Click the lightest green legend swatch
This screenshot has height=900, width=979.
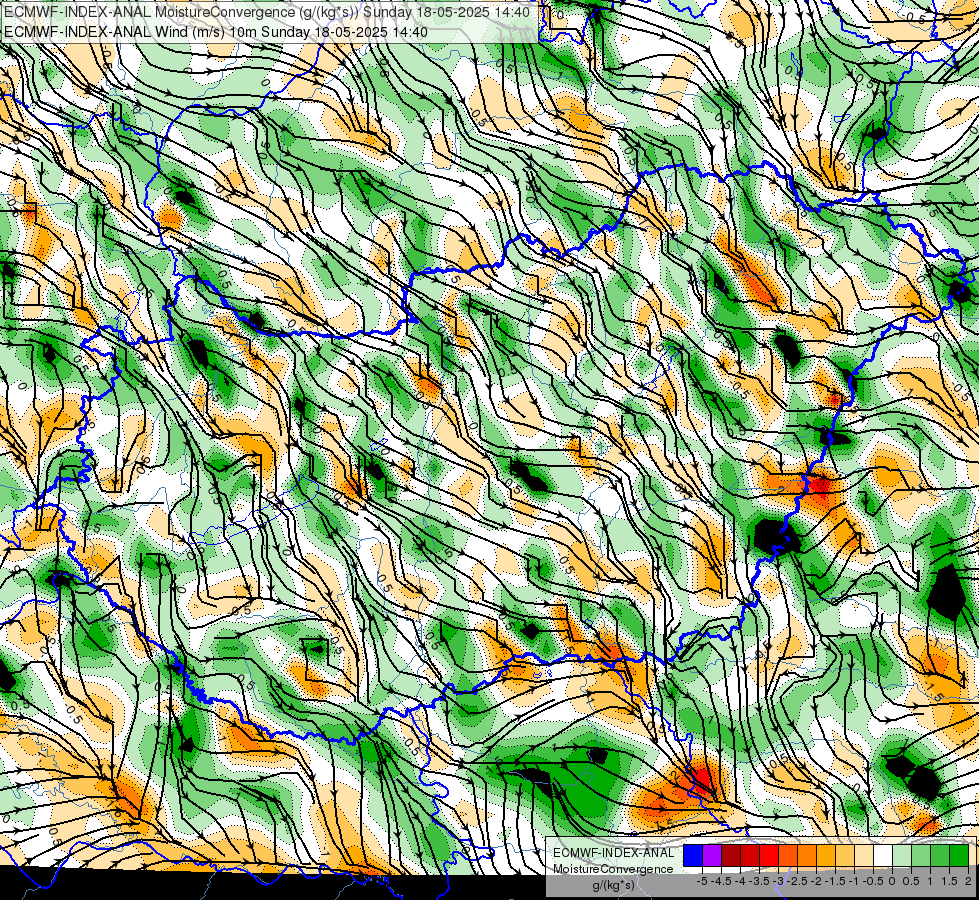902,855
